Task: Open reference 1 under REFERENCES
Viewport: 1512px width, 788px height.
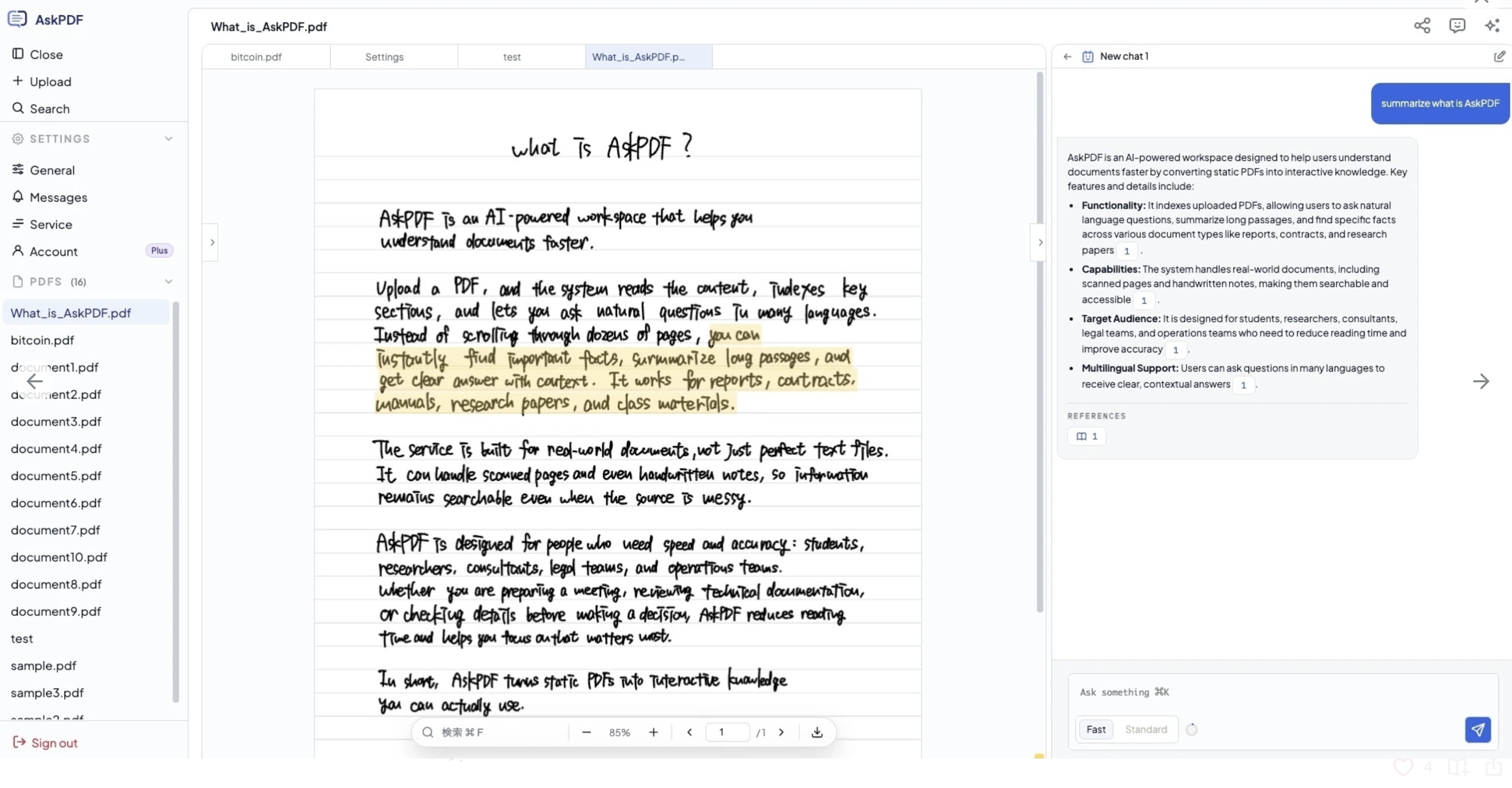Action: click(1087, 436)
